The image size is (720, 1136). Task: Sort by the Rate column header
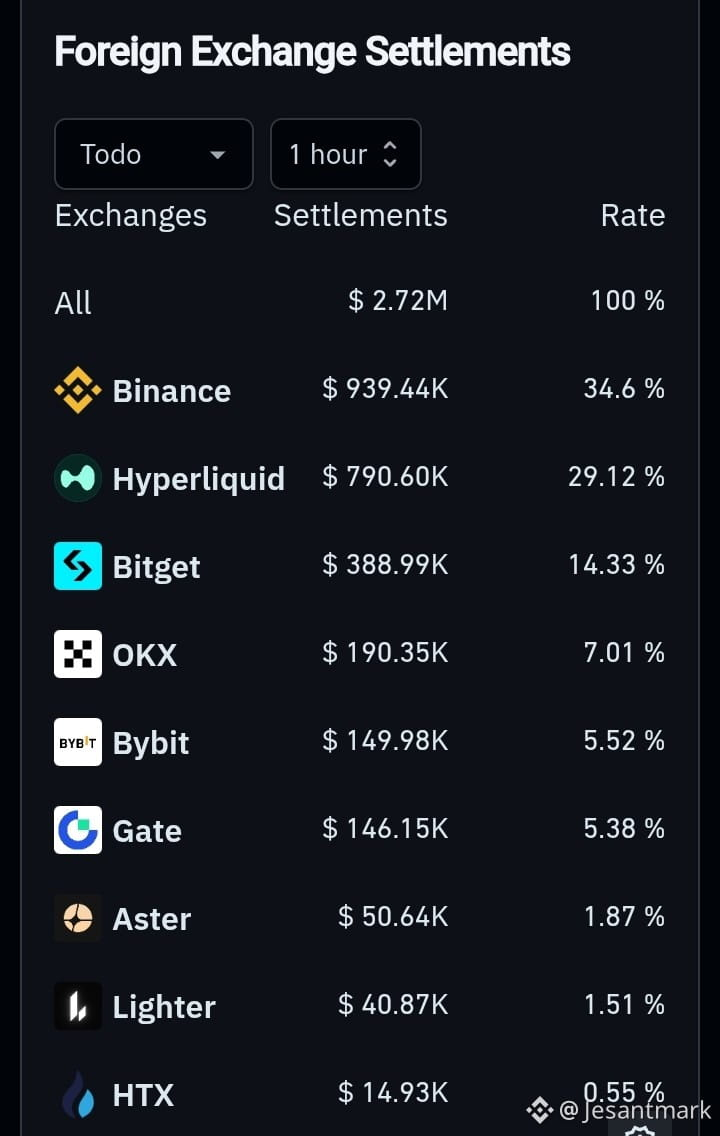point(632,215)
